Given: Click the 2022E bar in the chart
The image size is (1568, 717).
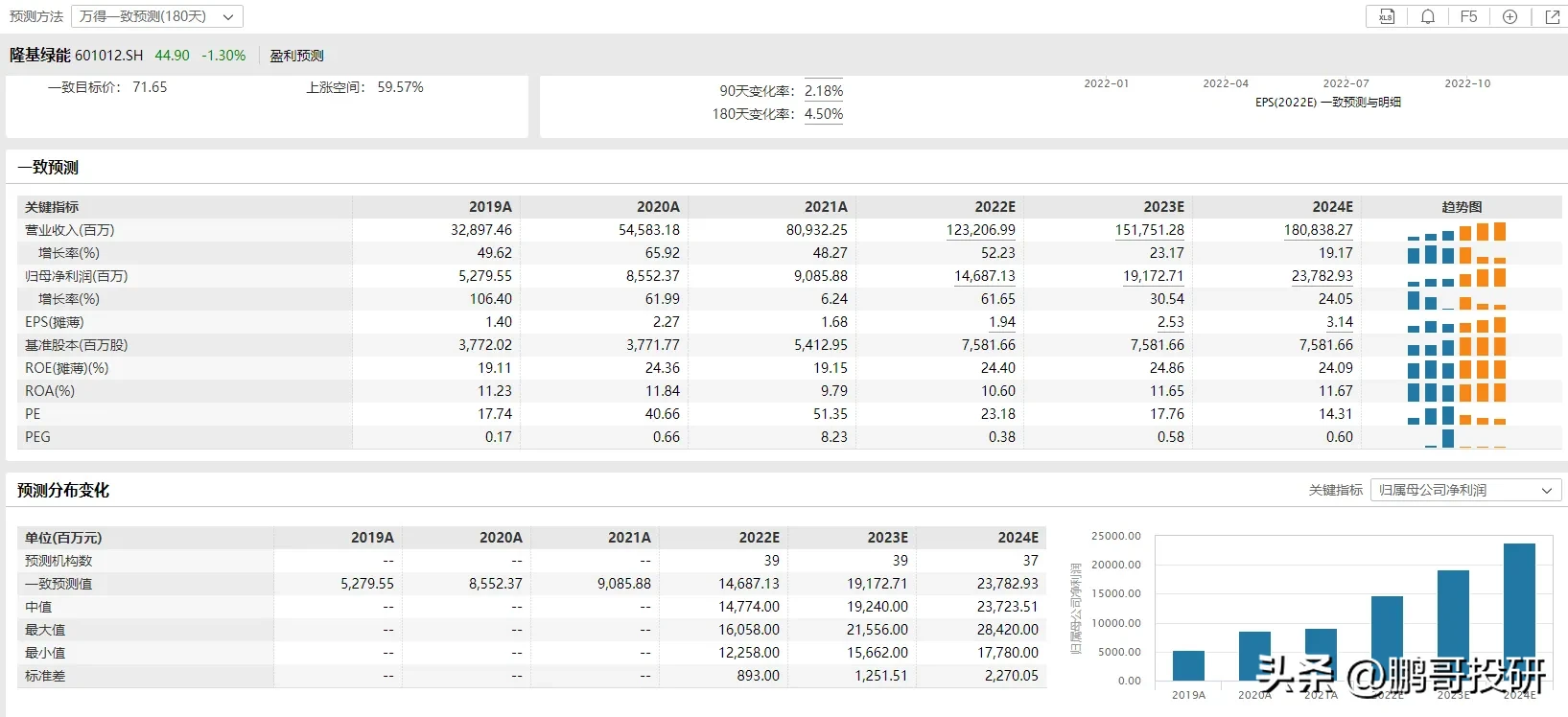Looking at the screenshot, I should 1387,638.
